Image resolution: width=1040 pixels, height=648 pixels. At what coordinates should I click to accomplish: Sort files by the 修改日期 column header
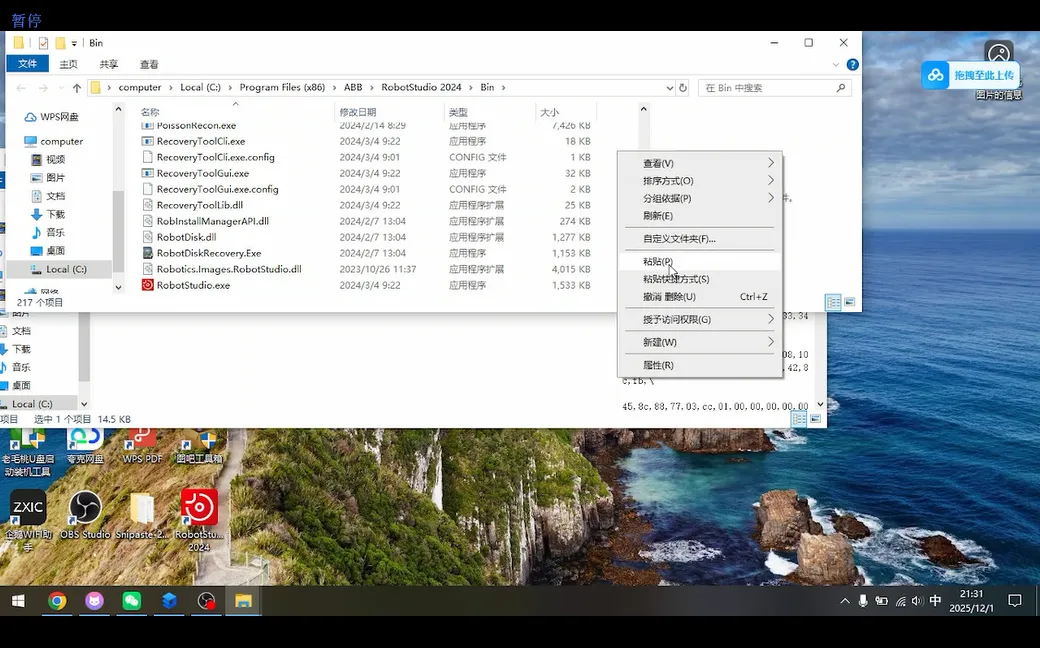358,112
